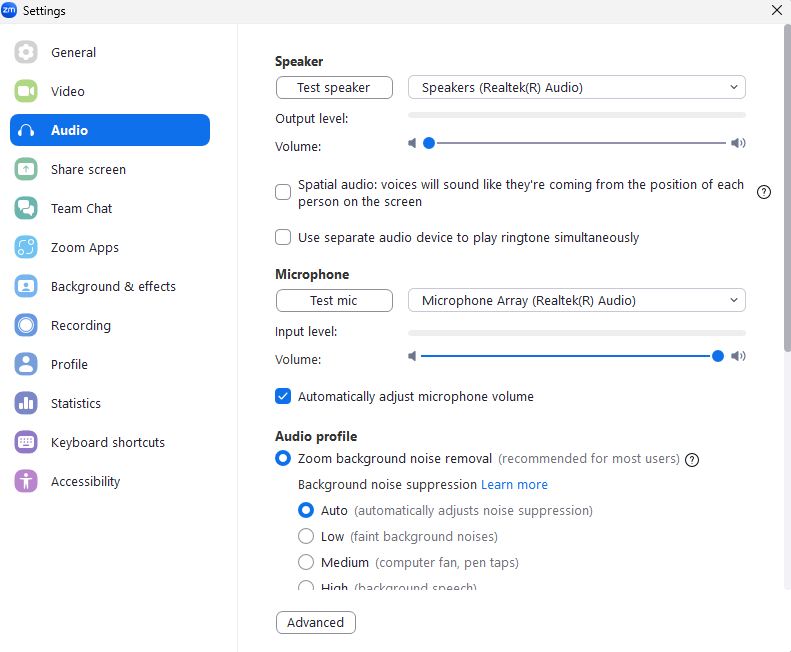Switch to Share screen settings
Screen dimensions: 791x652
click(x=110, y=169)
